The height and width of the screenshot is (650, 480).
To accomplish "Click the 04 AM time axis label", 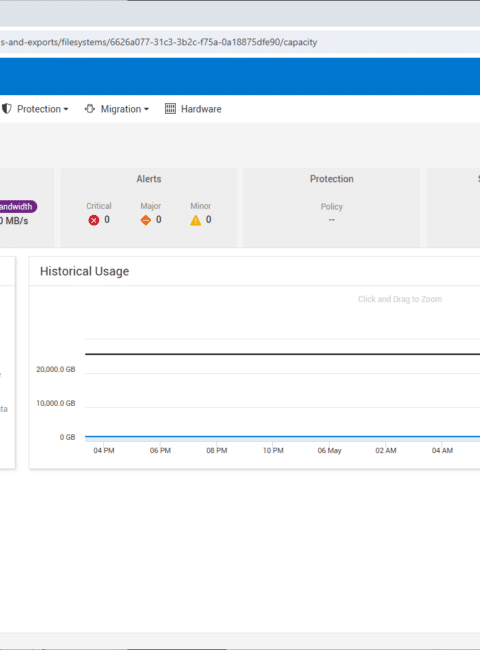I will 442,450.
